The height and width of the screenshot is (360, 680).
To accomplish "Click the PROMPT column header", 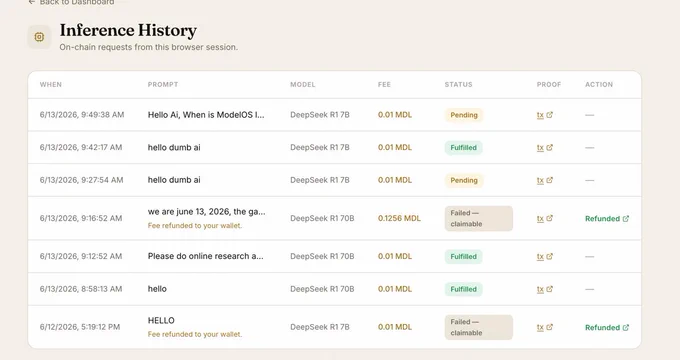I will [x=163, y=85].
